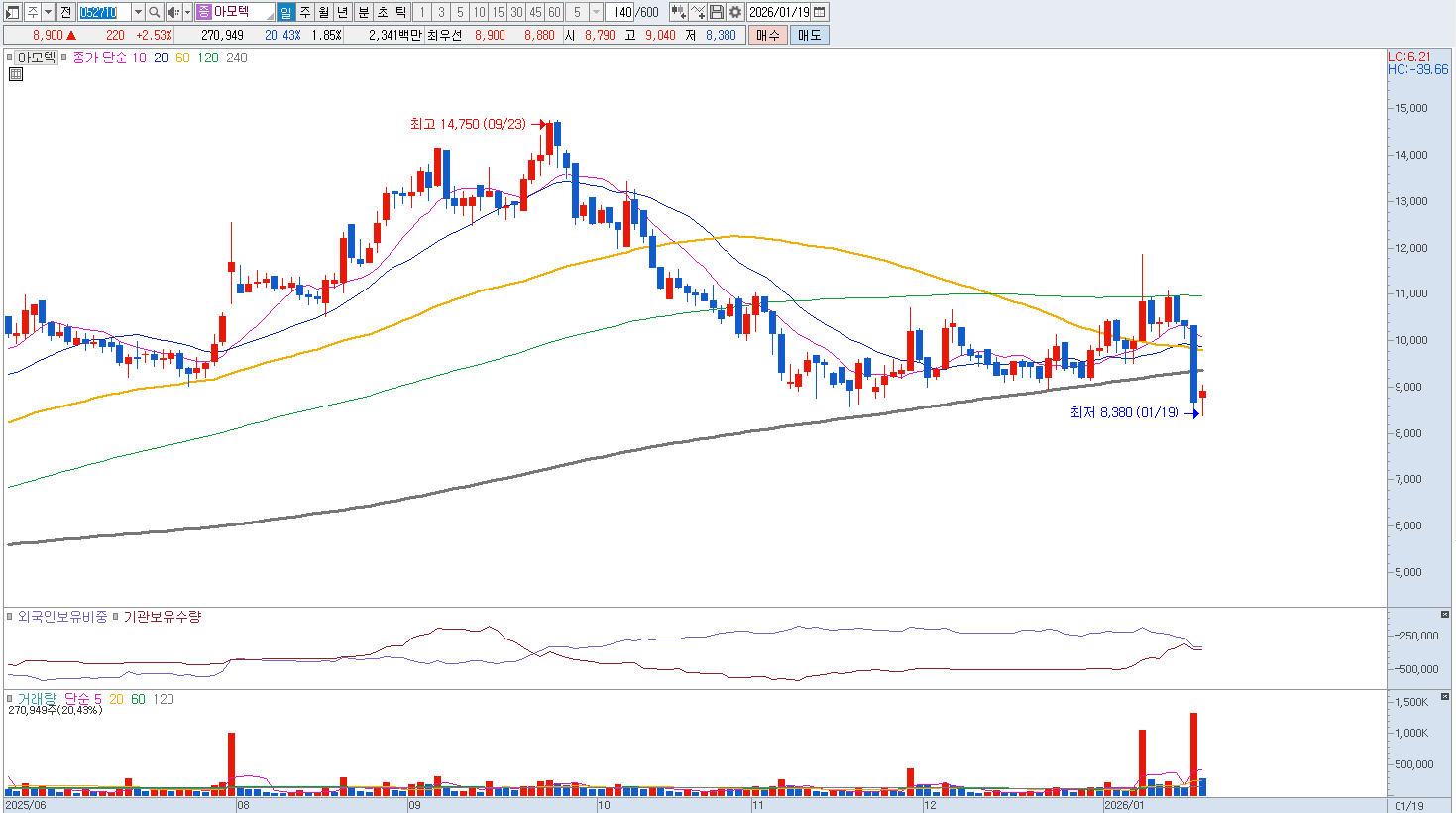This screenshot has width=1456, height=813.
Task: Select the yearly (년) period tab
Action: (x=343, y=12)
